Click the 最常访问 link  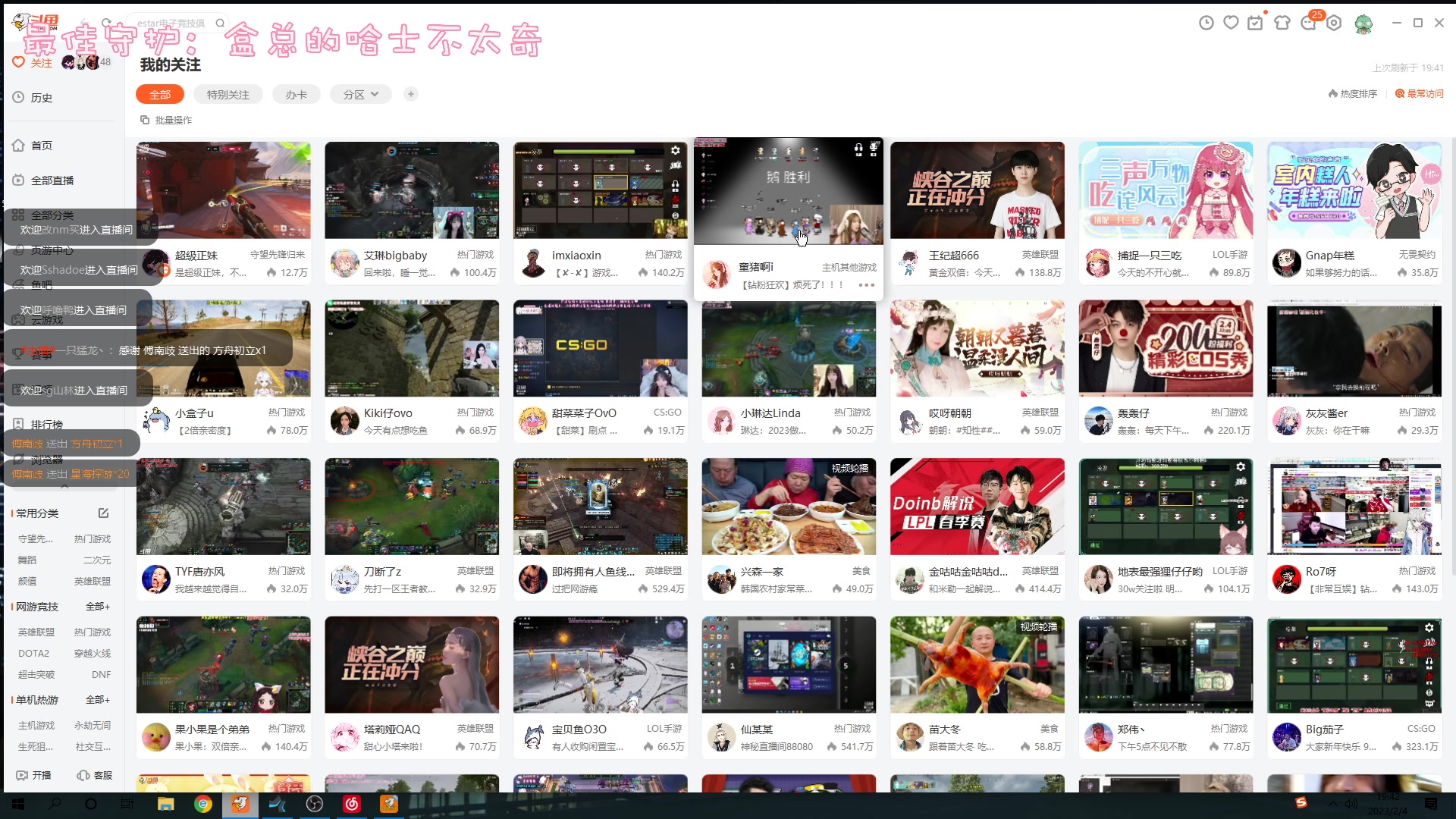1420,94
